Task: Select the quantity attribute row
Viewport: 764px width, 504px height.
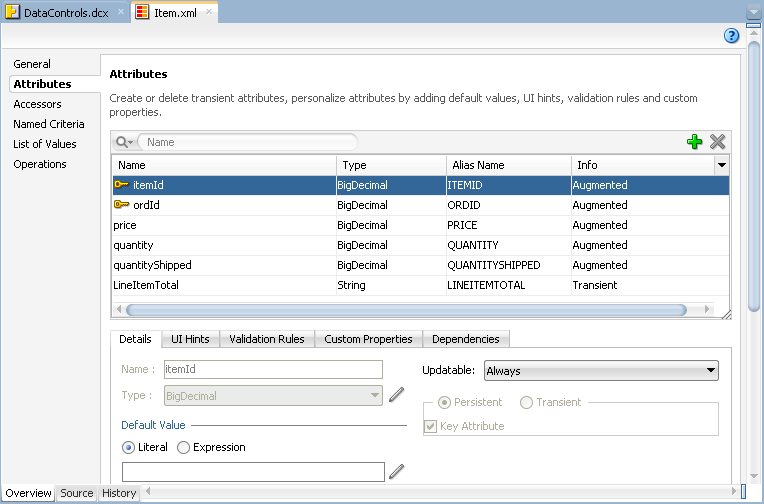Action: coord(420,245)
